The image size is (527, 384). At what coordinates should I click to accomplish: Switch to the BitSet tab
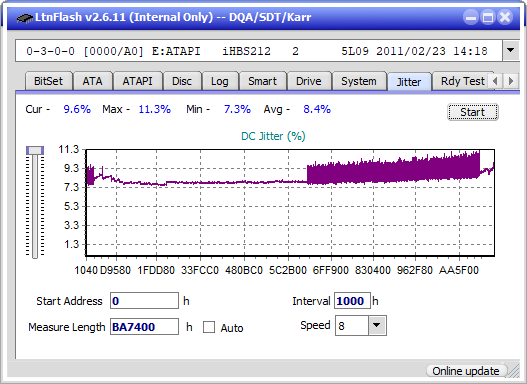pos(49,81)
